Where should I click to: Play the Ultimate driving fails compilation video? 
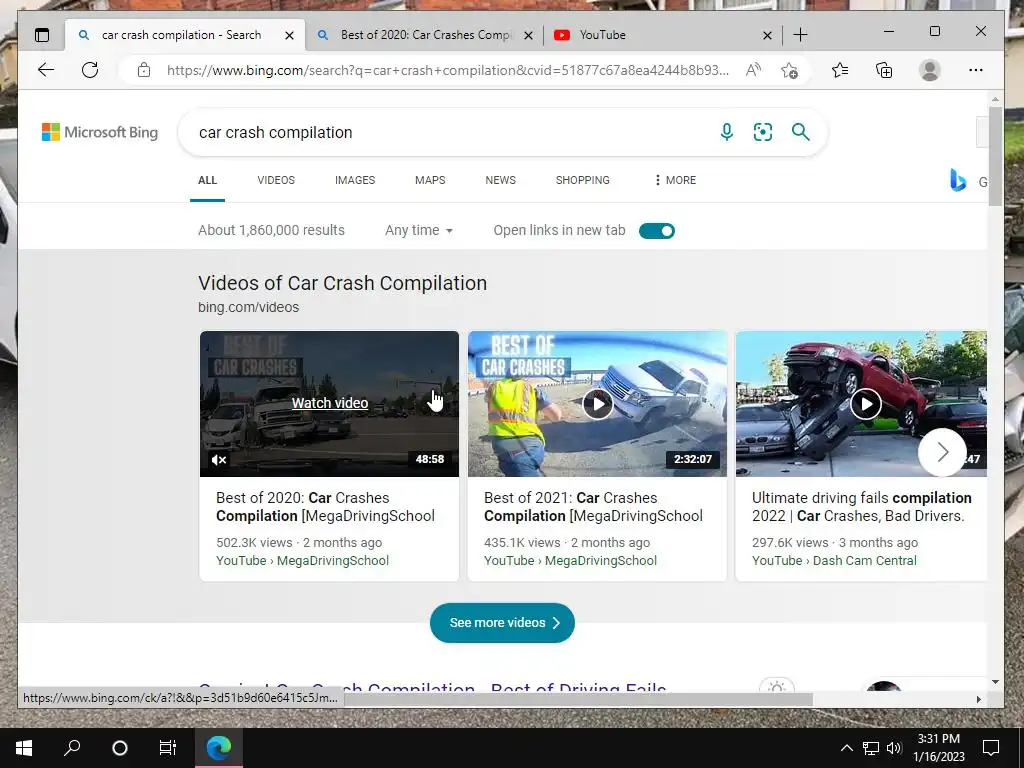pos(866,404)
